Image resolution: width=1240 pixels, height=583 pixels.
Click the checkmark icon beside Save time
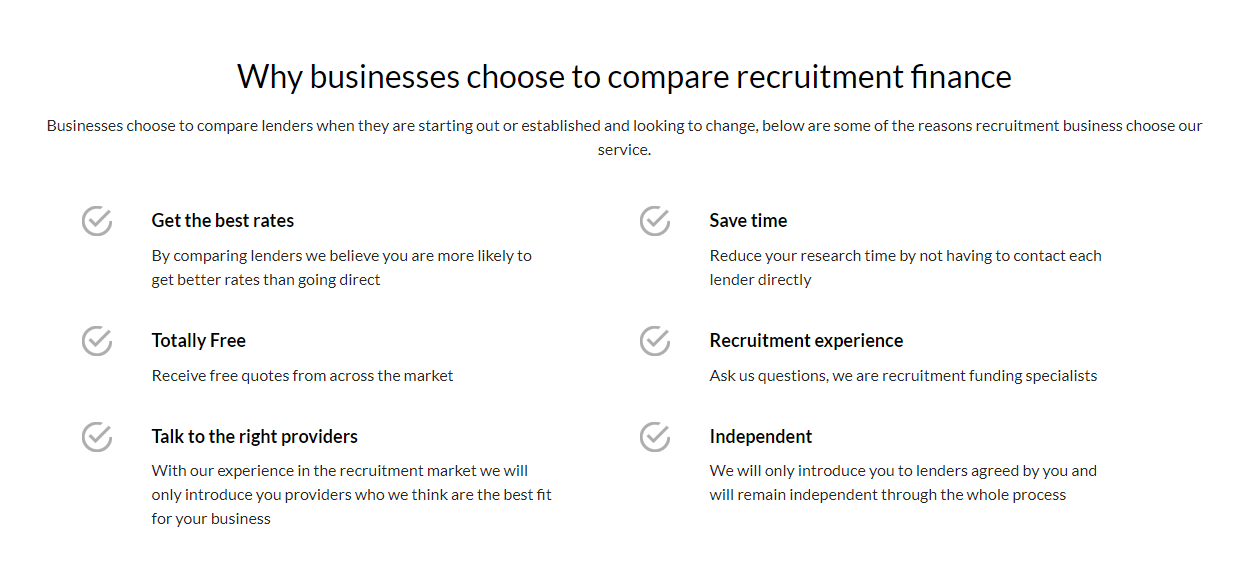click(655, 221)
